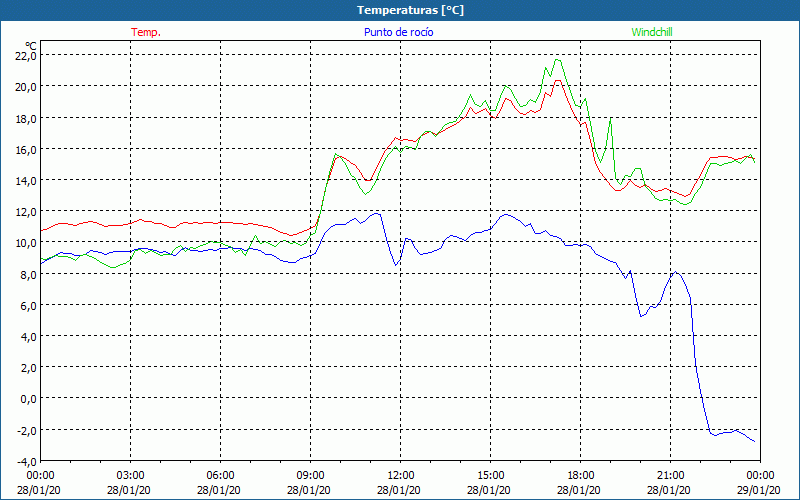Click the 12:00 time axis label
The height and width of the screenshot is (500, 800).
pos(401,476)
